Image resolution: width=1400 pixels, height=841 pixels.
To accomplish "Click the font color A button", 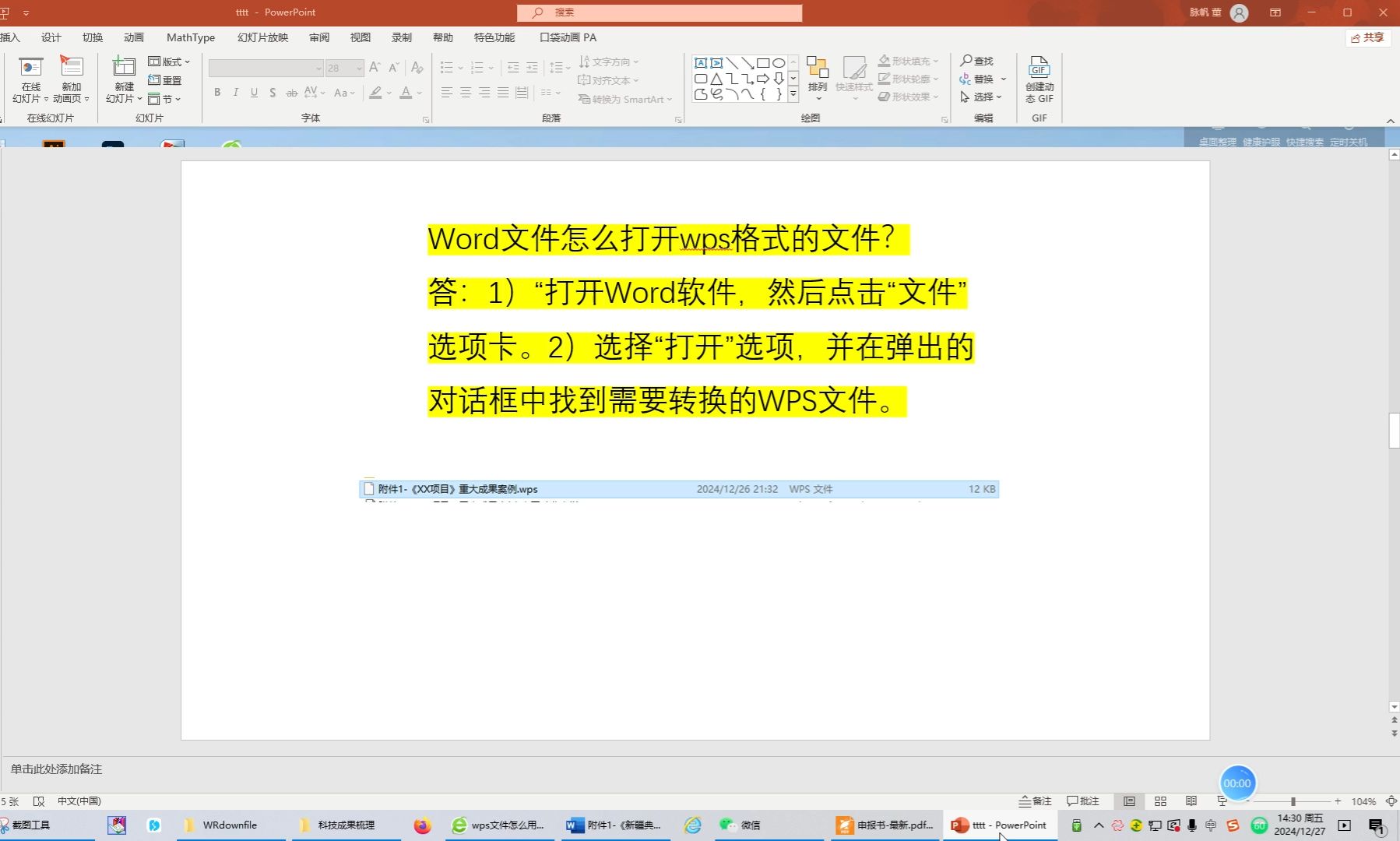I will point(406,93).
